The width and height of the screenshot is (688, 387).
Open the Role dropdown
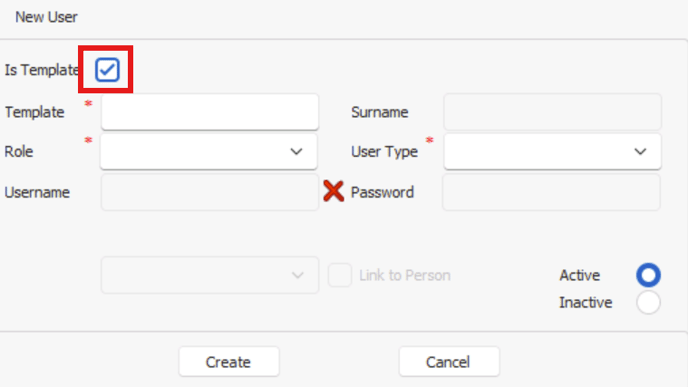click(x=209, y=151)
